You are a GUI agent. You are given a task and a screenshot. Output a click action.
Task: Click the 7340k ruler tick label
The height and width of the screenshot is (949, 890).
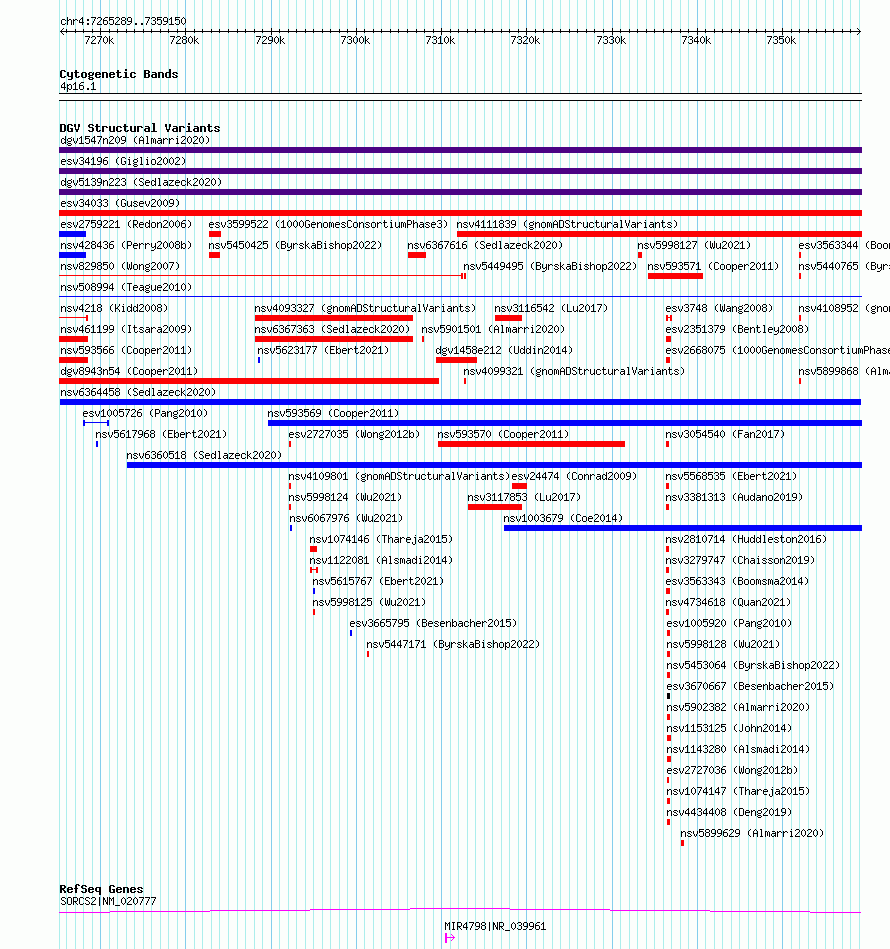696,41
